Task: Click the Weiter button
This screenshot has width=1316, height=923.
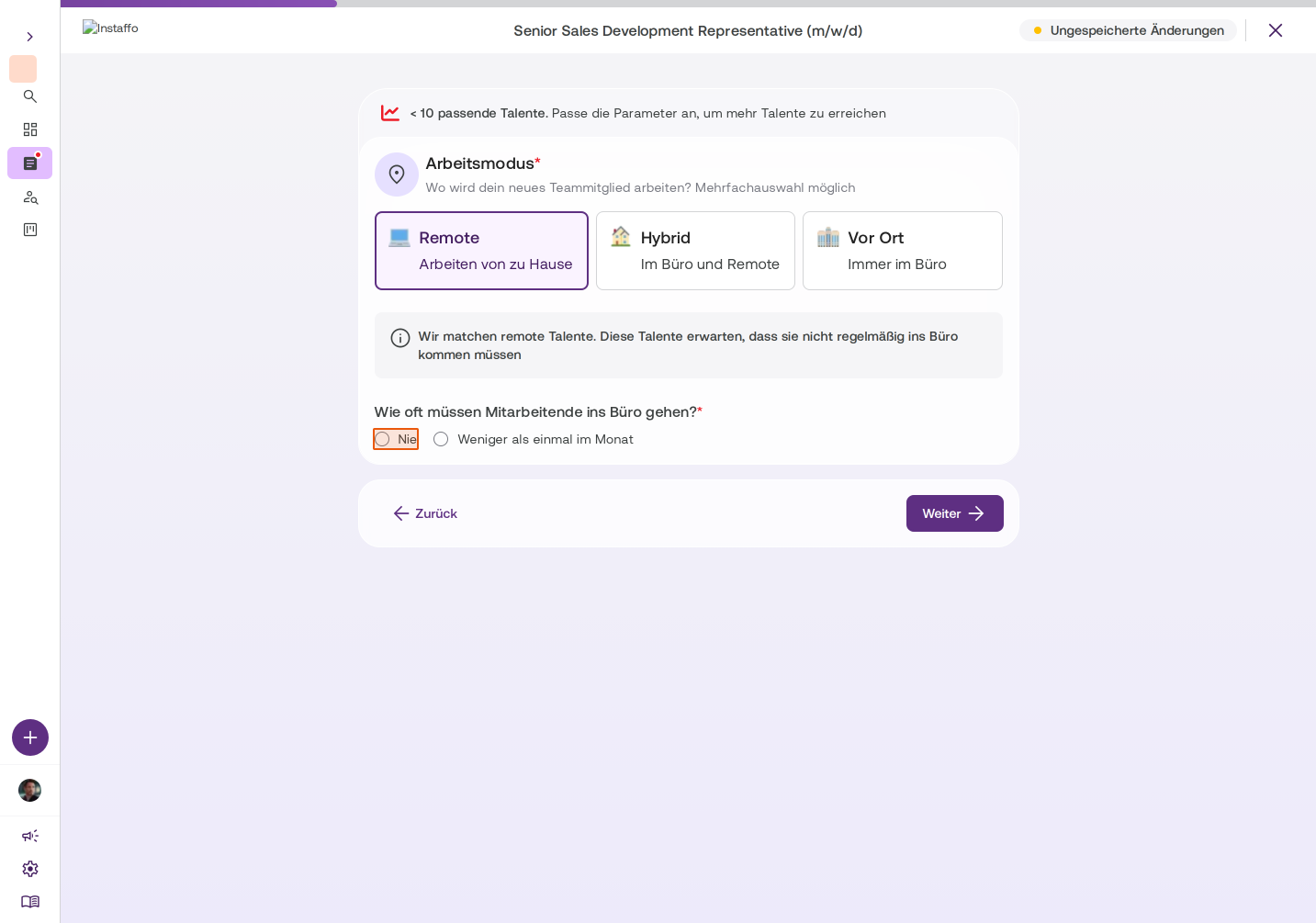Action: [955, 513]
